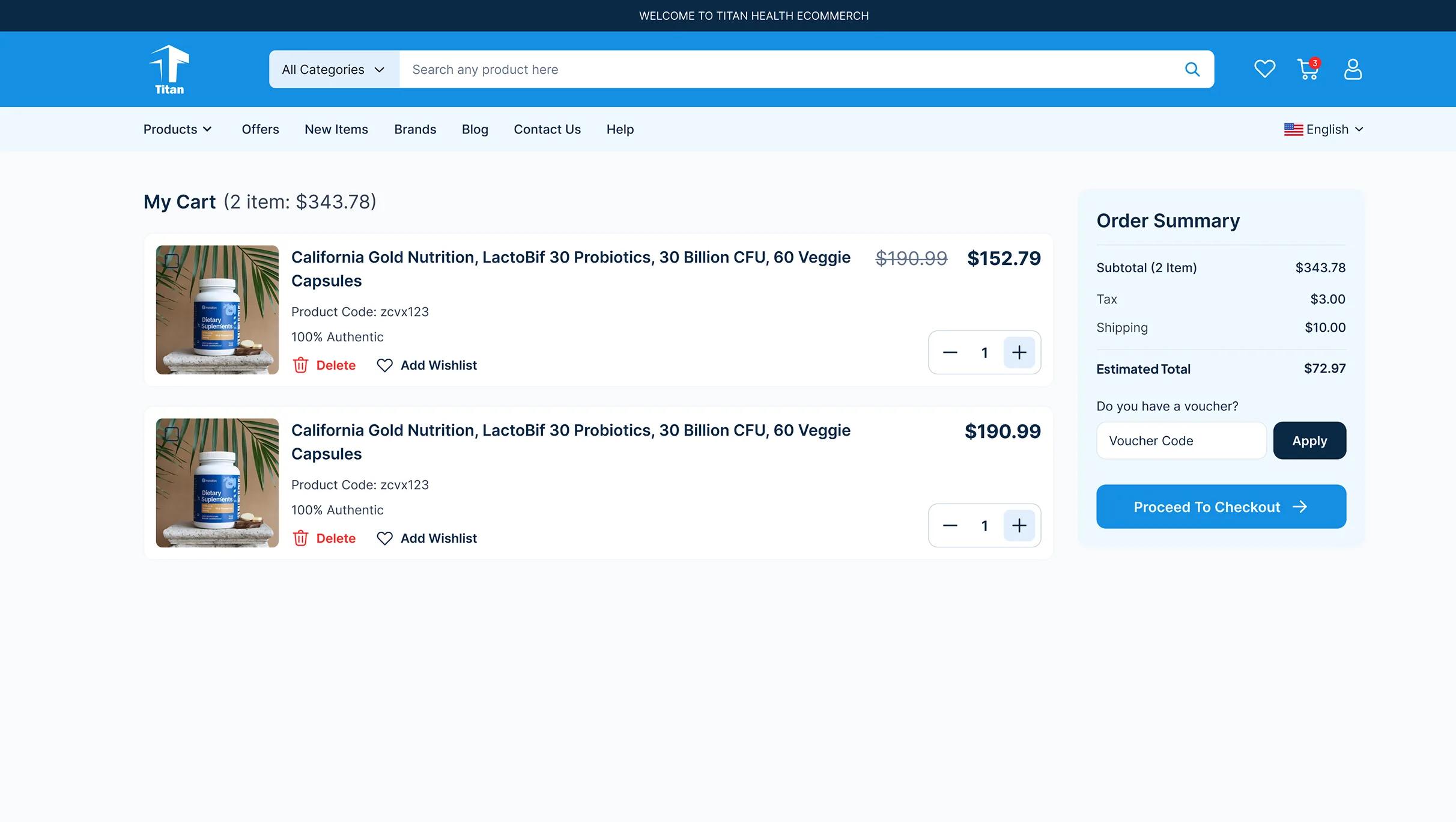Add the $190.99 item to wishlist

[426, 538]
